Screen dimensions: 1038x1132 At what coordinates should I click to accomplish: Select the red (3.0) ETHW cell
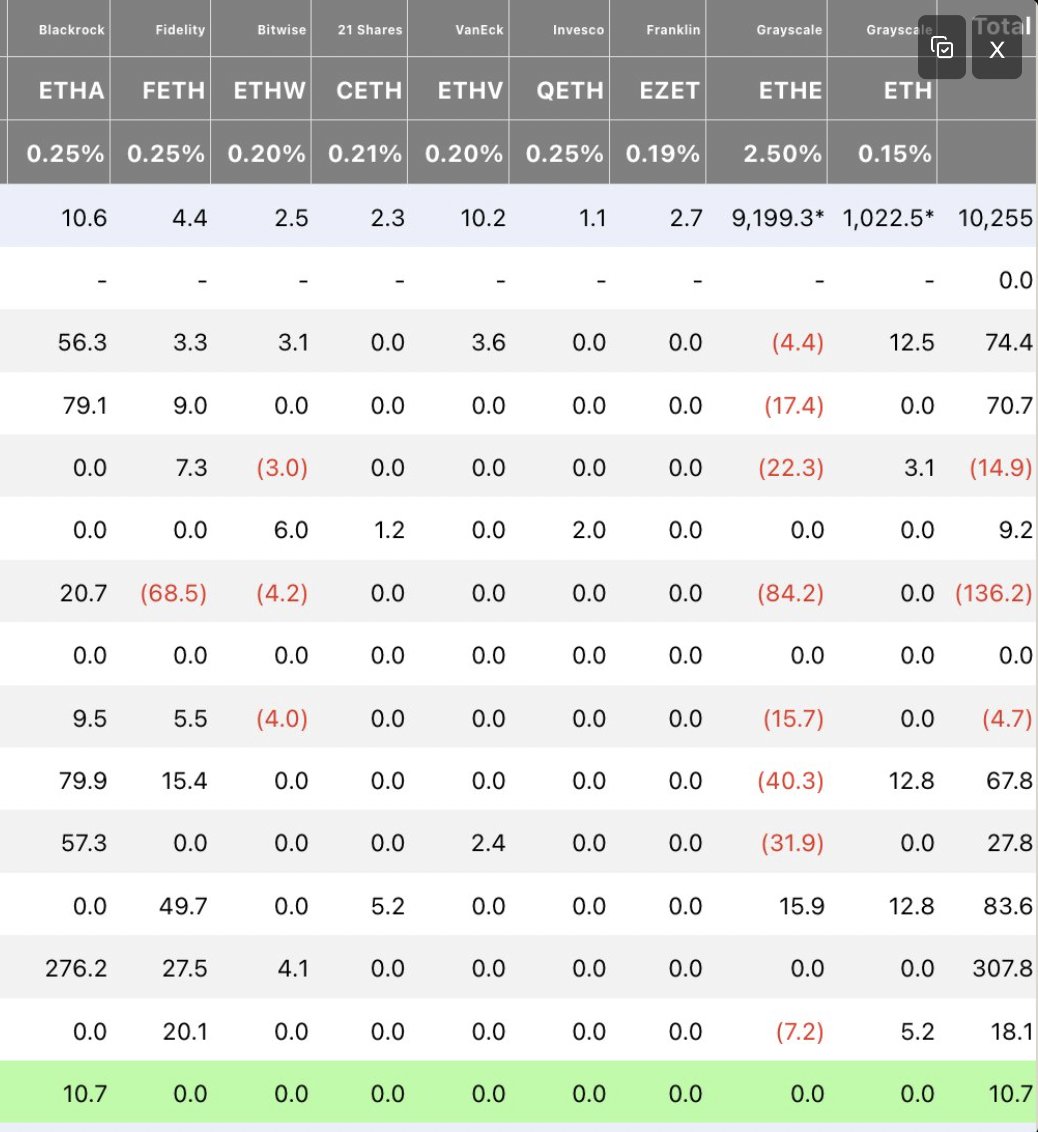click(x=282, y=467)
